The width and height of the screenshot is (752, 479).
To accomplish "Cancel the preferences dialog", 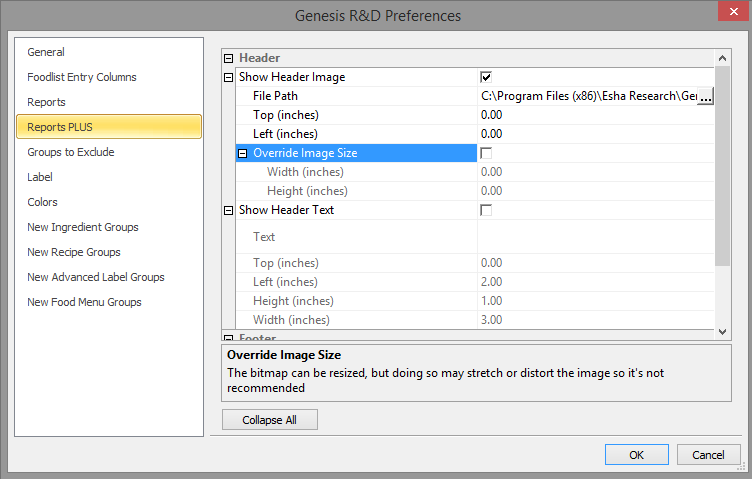I will pos(708,455).
